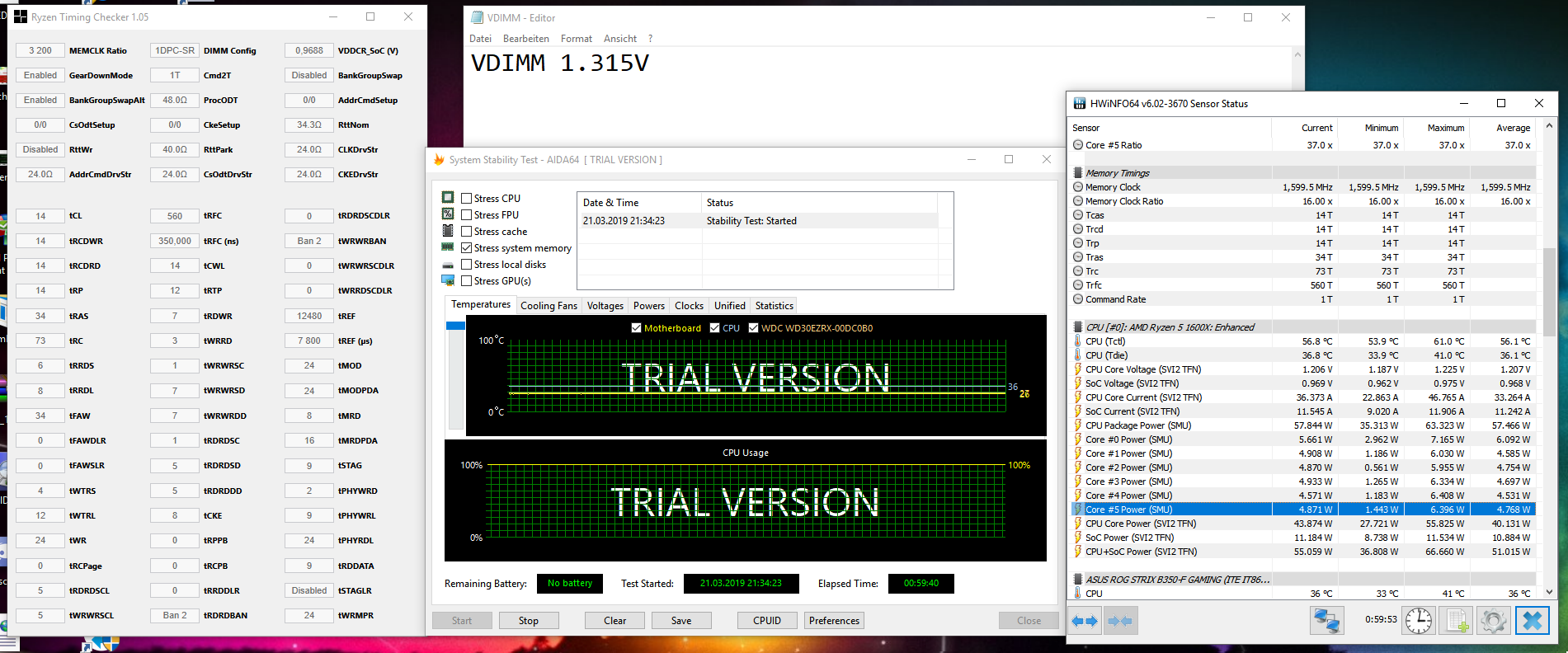Enable the Stress cache checkbox
The height and width of the screenshot is (653, 1568).
[467, 231]
